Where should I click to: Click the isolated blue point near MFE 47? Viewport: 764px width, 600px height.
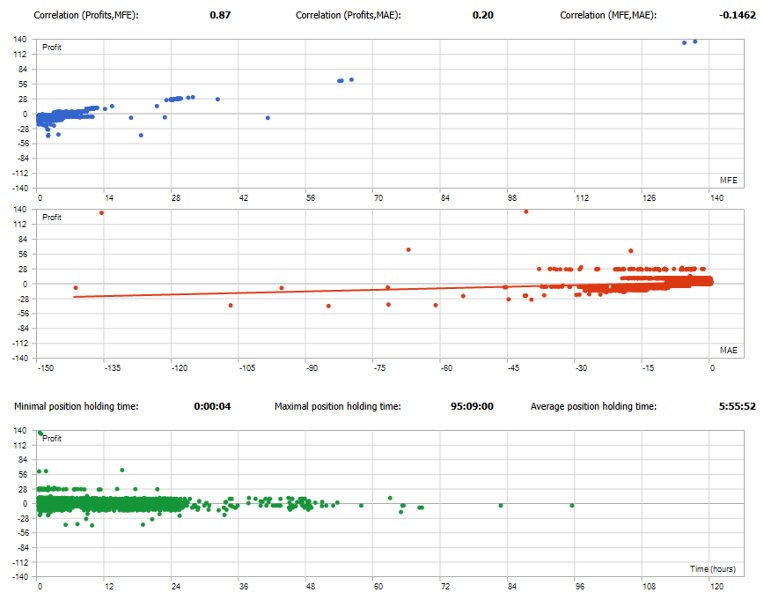tap(267, 118)
